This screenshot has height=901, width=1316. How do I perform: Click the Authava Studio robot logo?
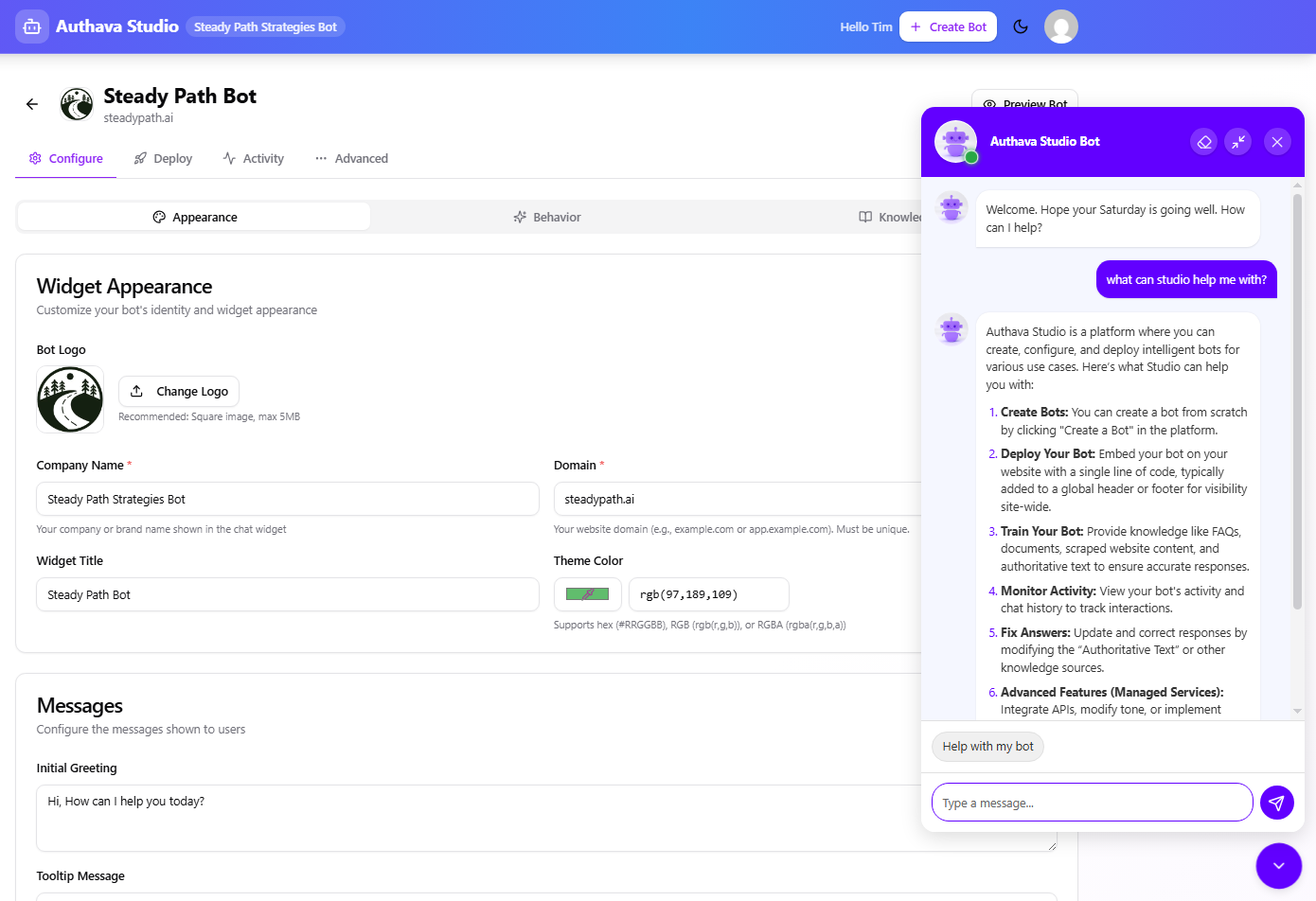point(31,26)
